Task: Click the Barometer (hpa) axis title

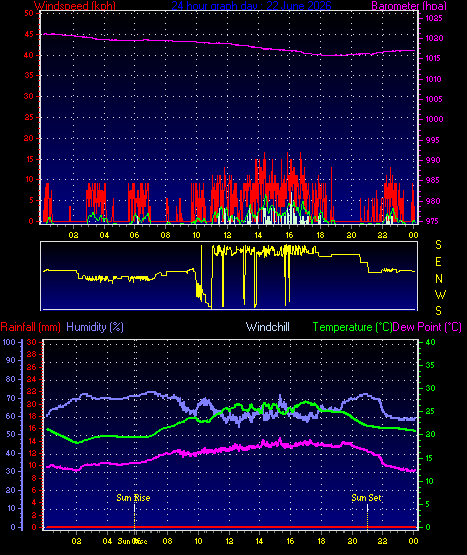Action: tap(409, 6)
